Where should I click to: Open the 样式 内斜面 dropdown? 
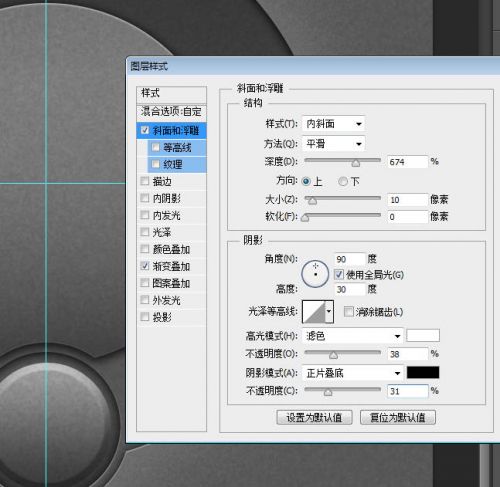pyautogui.click(x=333, y=124)
